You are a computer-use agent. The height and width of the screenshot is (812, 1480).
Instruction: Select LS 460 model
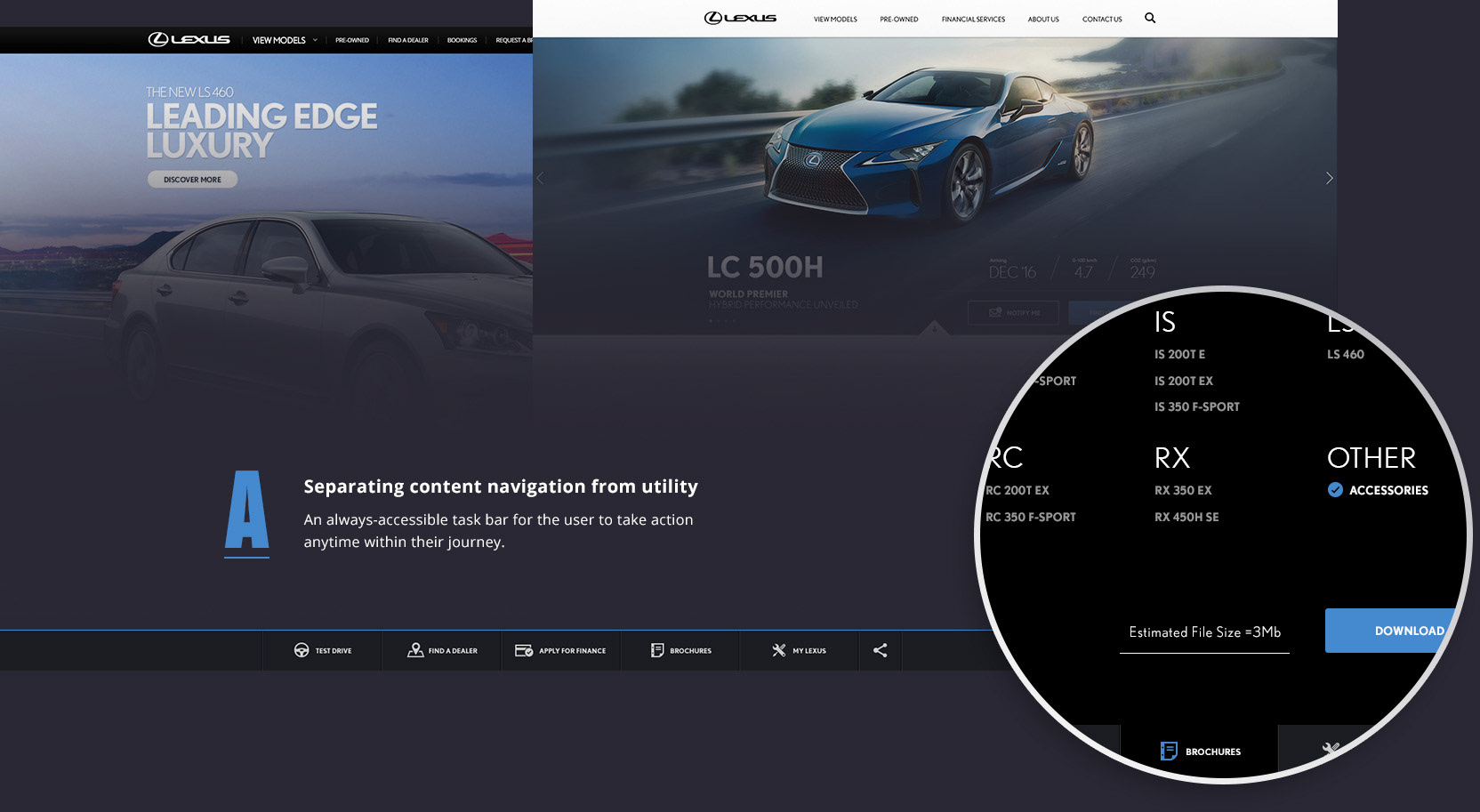pyautogui.click(x=1345, y=354)
